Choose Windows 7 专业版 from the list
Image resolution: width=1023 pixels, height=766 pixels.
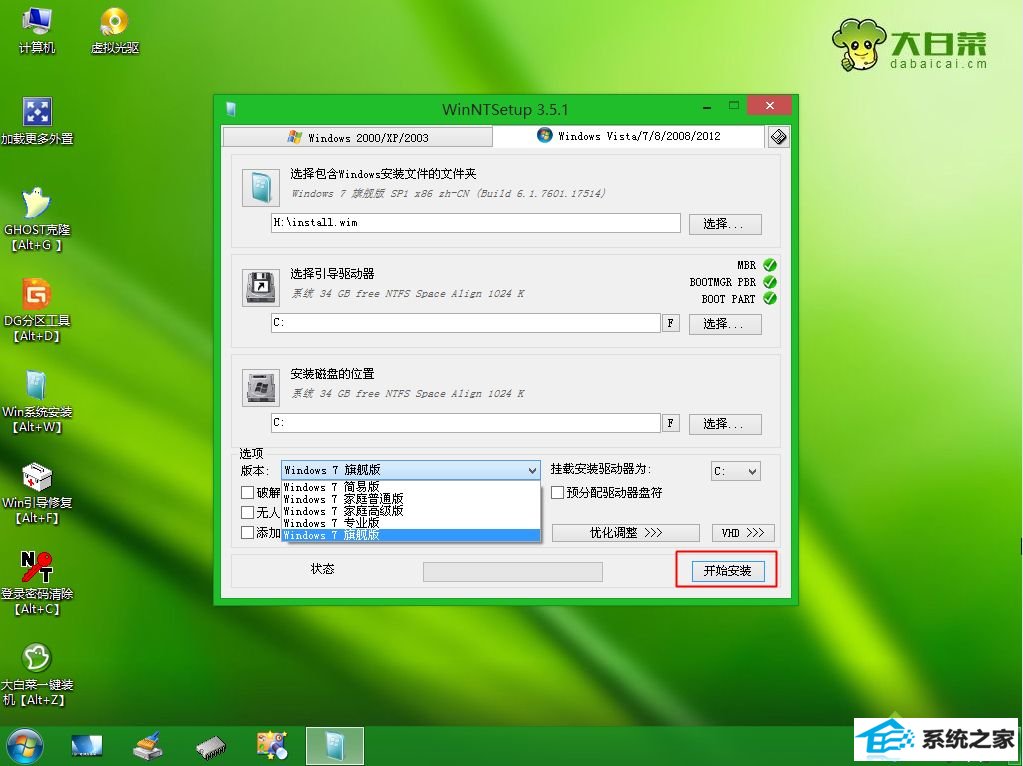tap(331, 523)
